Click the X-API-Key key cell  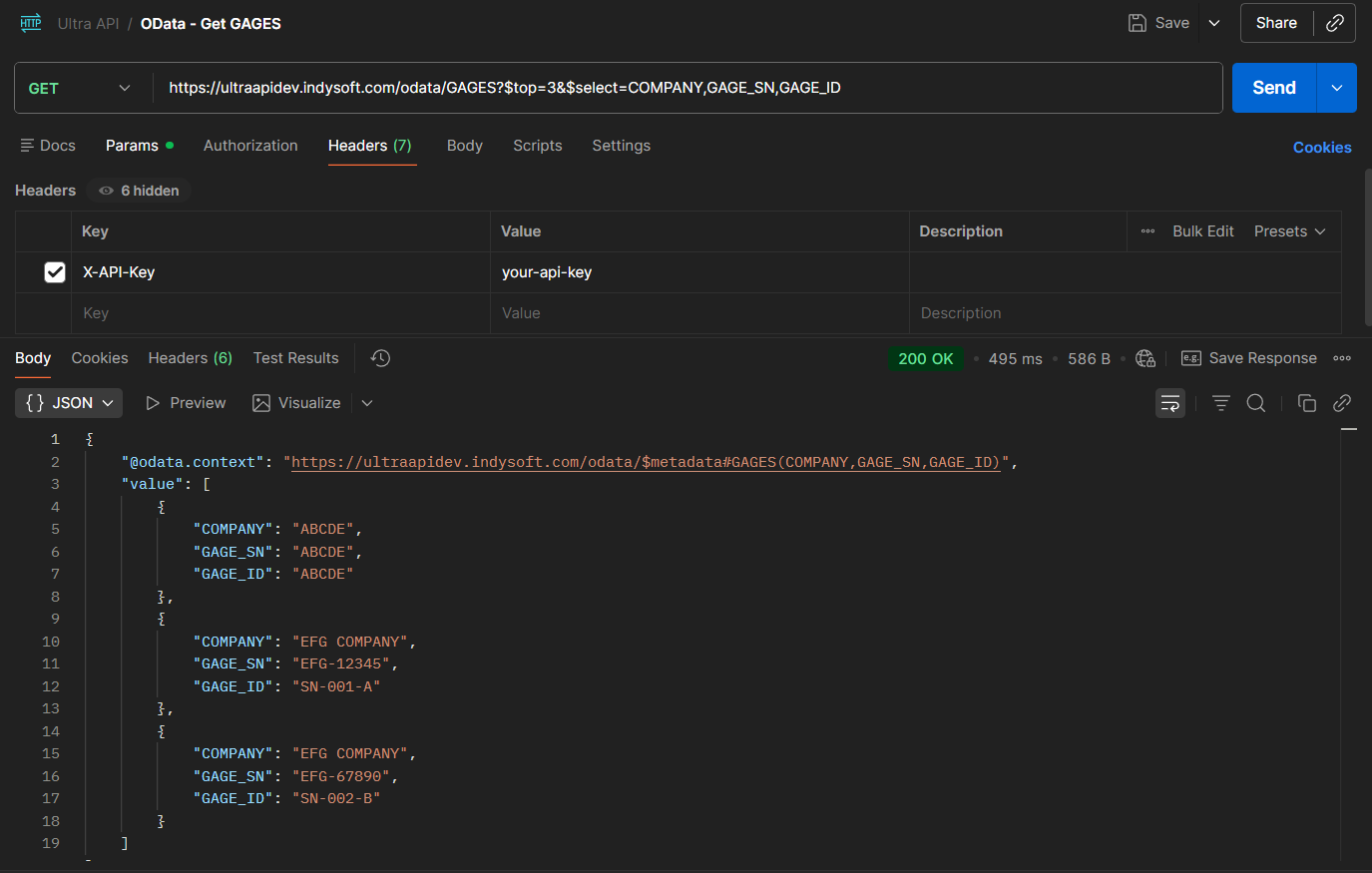(280, 272)
